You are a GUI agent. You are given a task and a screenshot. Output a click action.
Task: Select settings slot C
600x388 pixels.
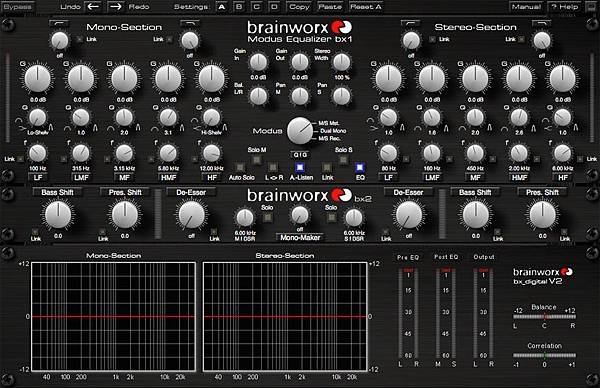pos(257,7)
